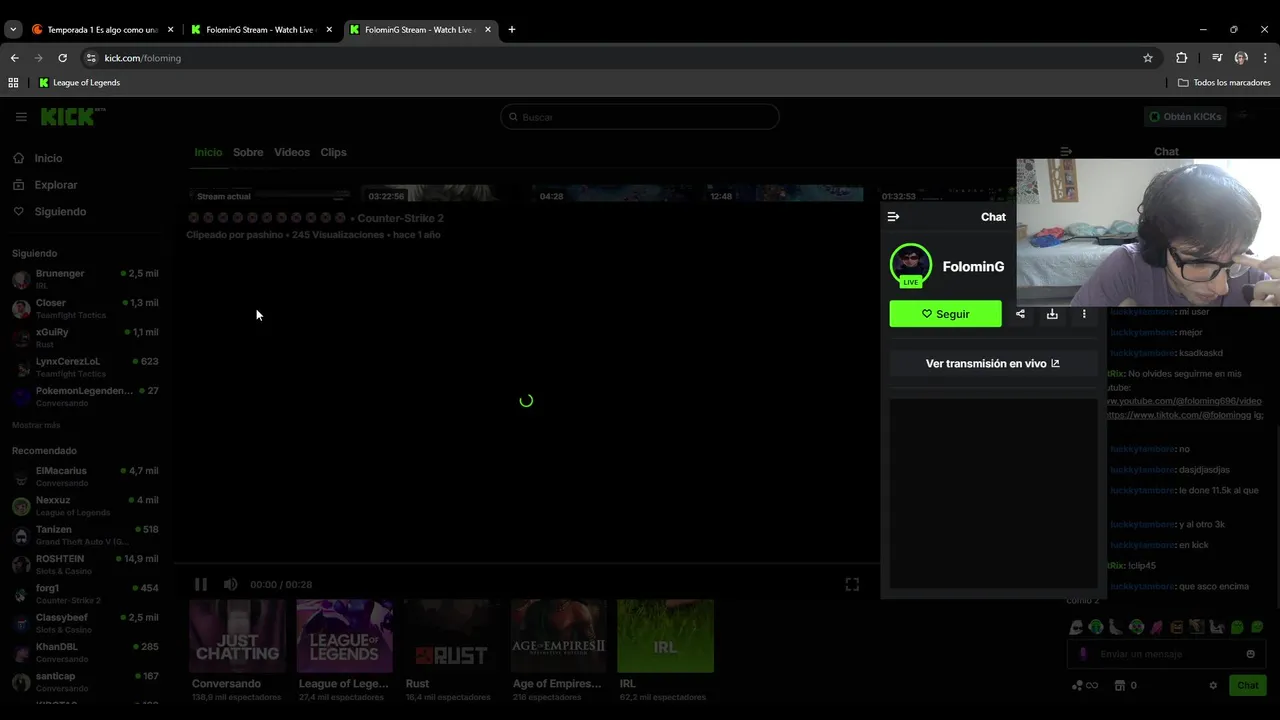The width and height of the screenshot is (1280, 720).
Task: Click Obtén KICKs button
Action: coord(1186,117)
